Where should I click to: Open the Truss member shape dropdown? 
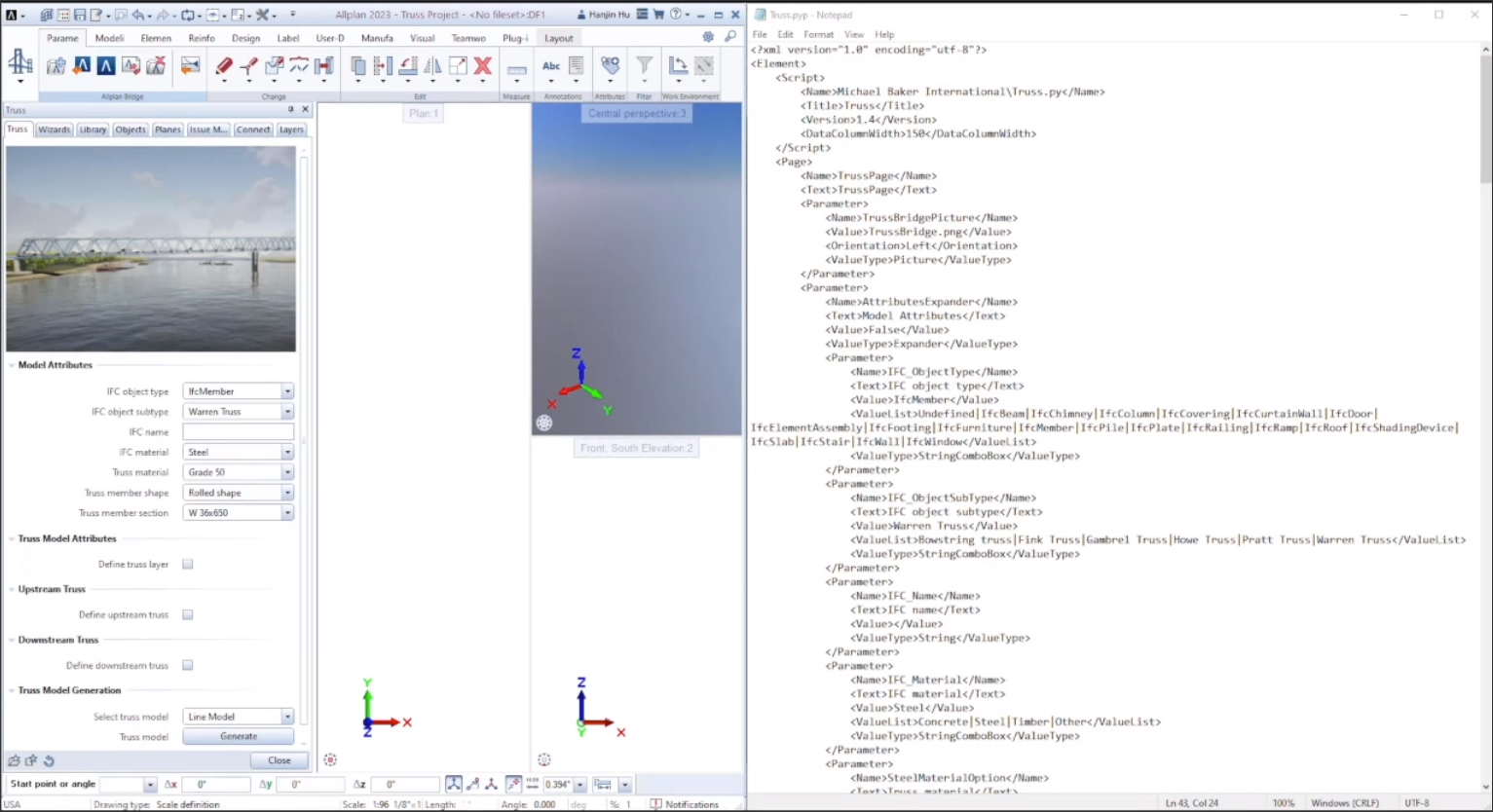pyautogui.click(x=287, y=493)
